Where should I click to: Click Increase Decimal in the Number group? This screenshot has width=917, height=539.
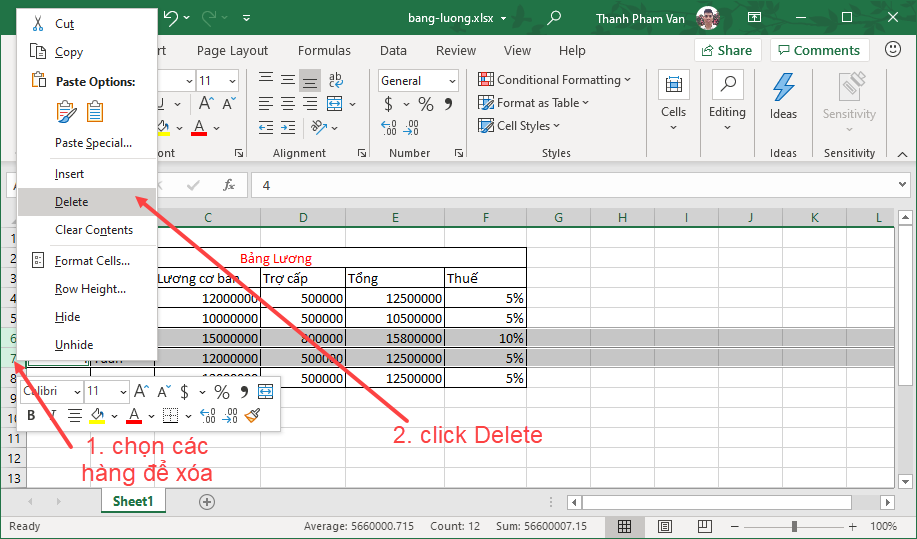[388, 127]
